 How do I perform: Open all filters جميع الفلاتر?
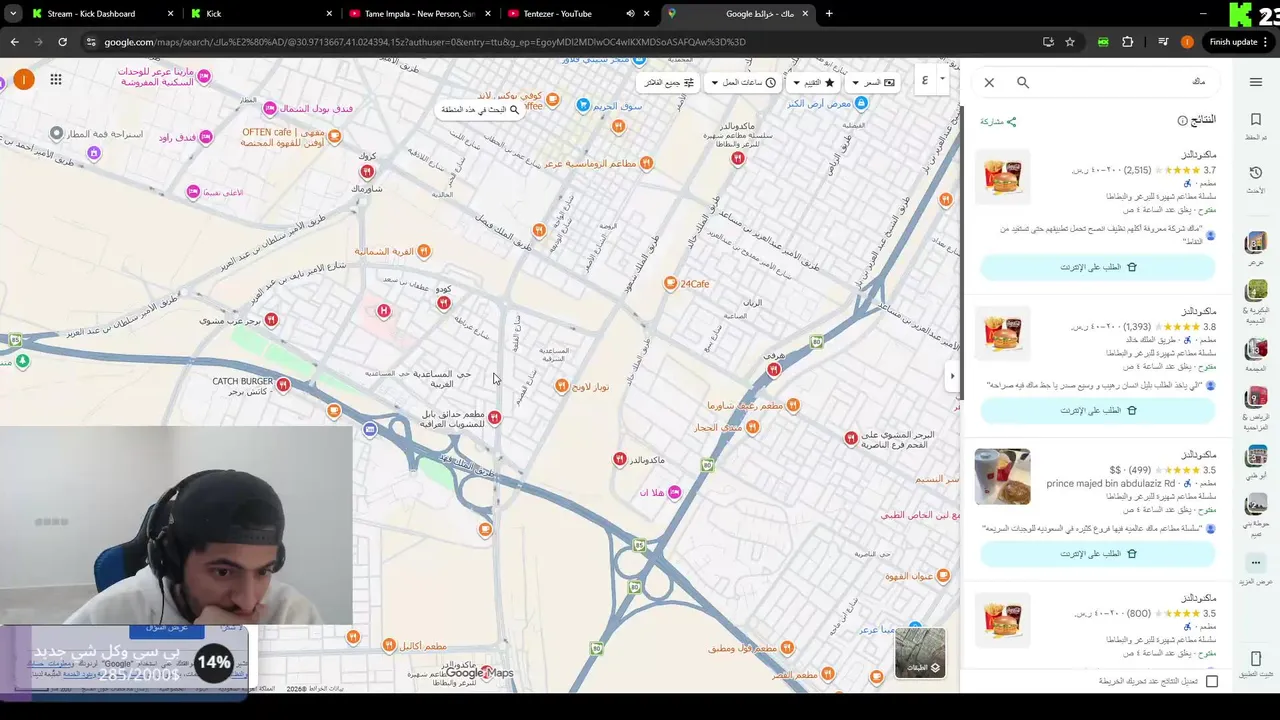coord(670,82)
